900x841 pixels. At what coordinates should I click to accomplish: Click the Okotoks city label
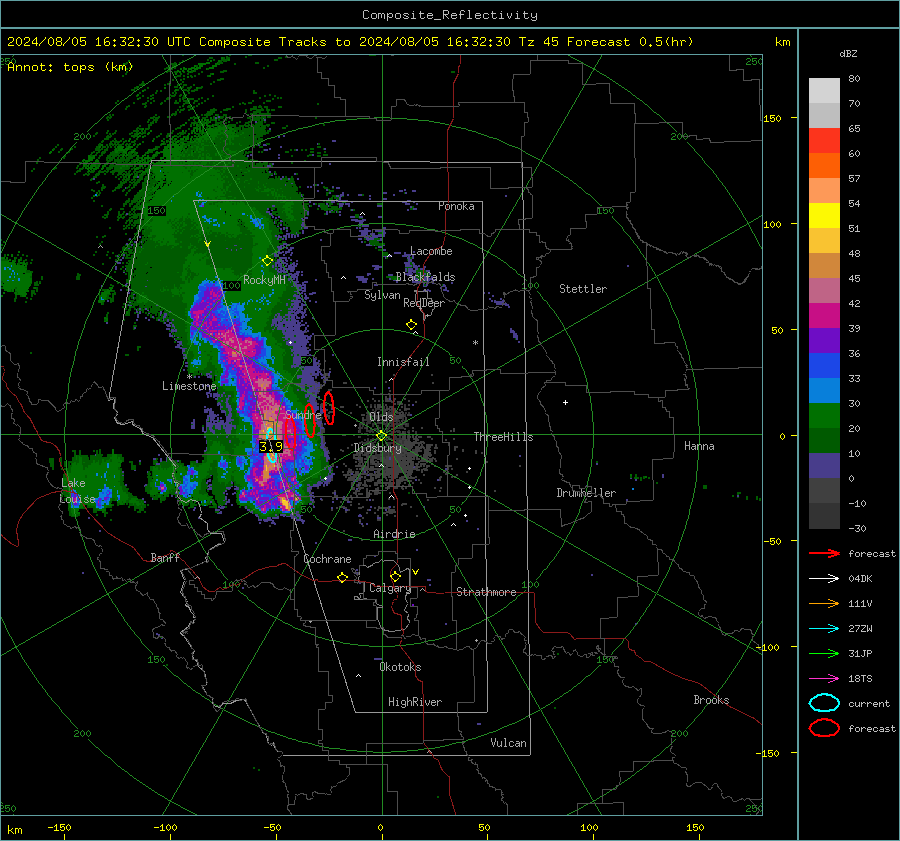400,667
